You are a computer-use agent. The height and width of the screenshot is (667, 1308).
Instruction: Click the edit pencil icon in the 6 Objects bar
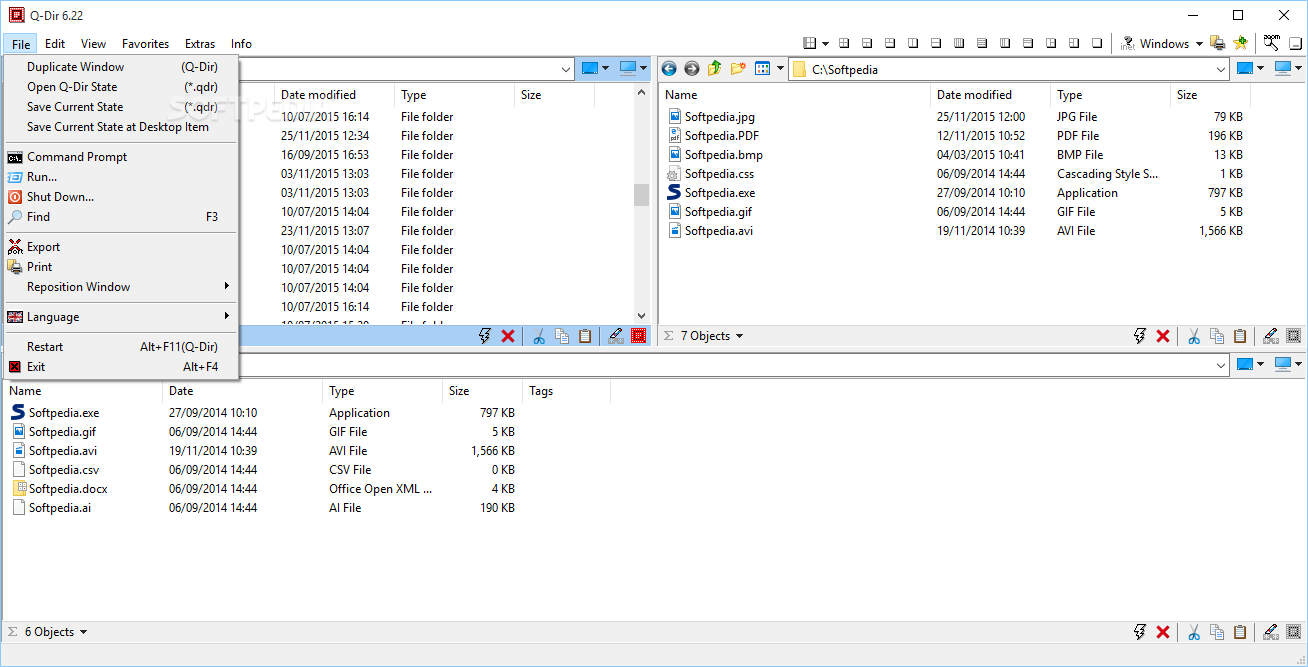(1270, 632)
